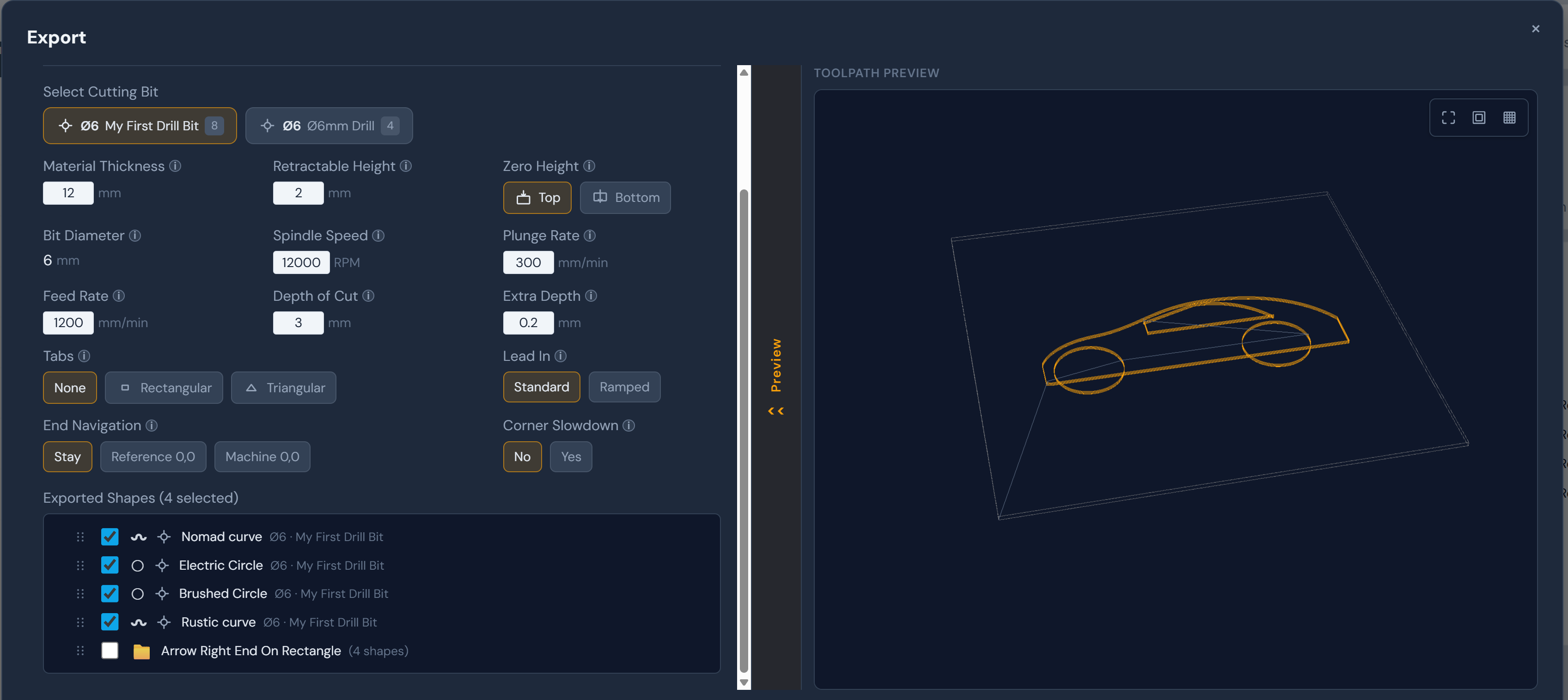
Task: Uncheck the Electric Circle checkbox
Action: 110,566
